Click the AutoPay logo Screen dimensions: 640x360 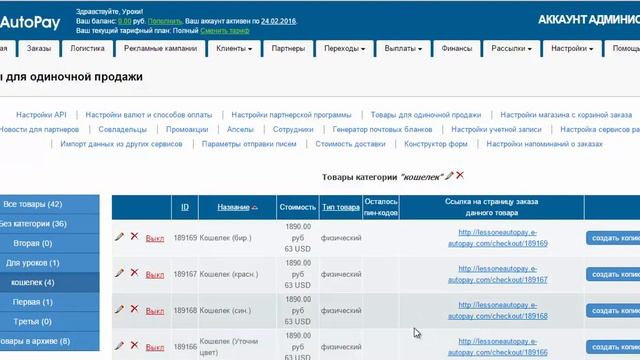click(x=29, y=22)
